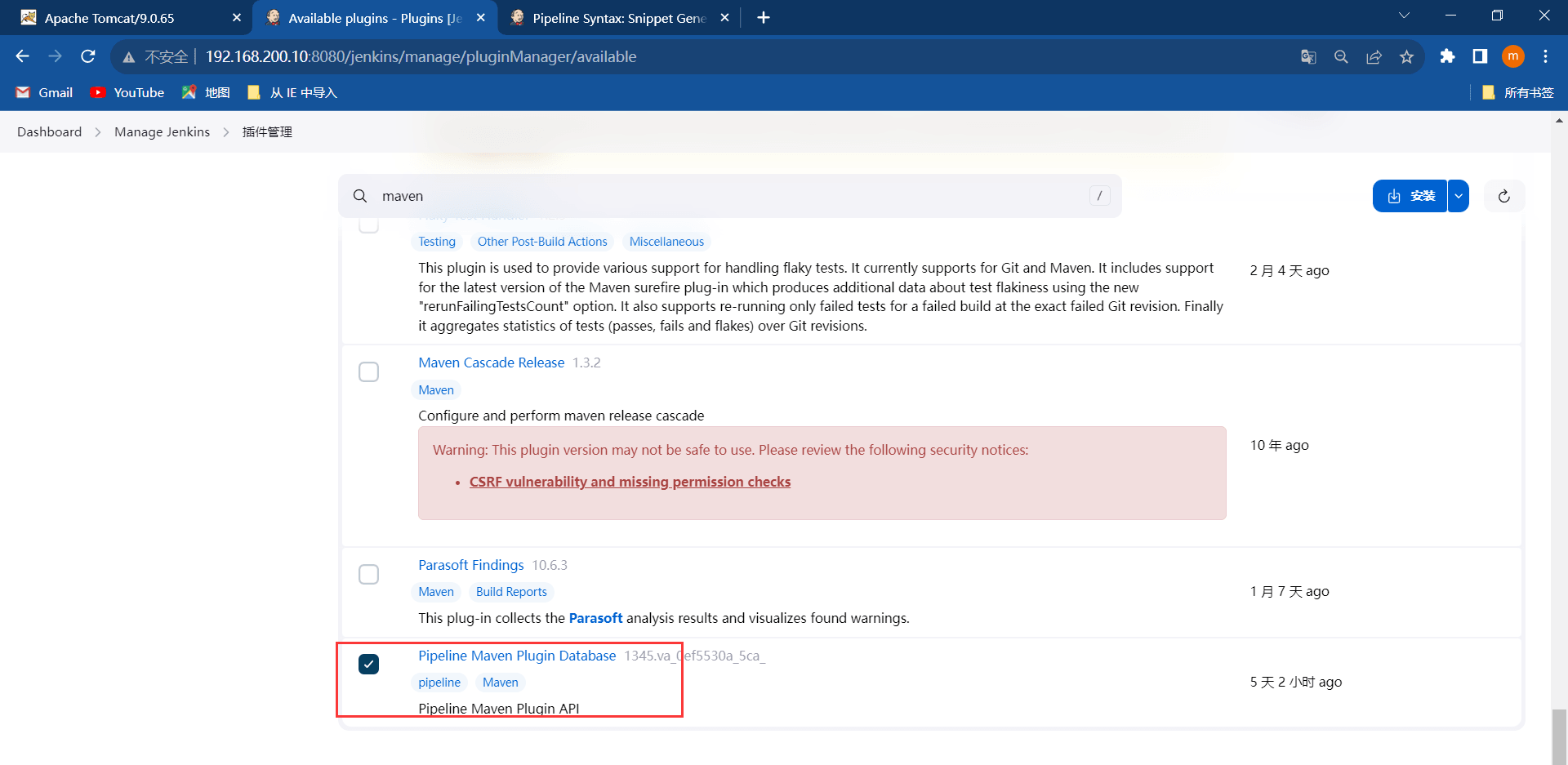Open CSRF vulnerability security notice link
1568x765 pixels.
pyautogui.click(x=630, y=482)
